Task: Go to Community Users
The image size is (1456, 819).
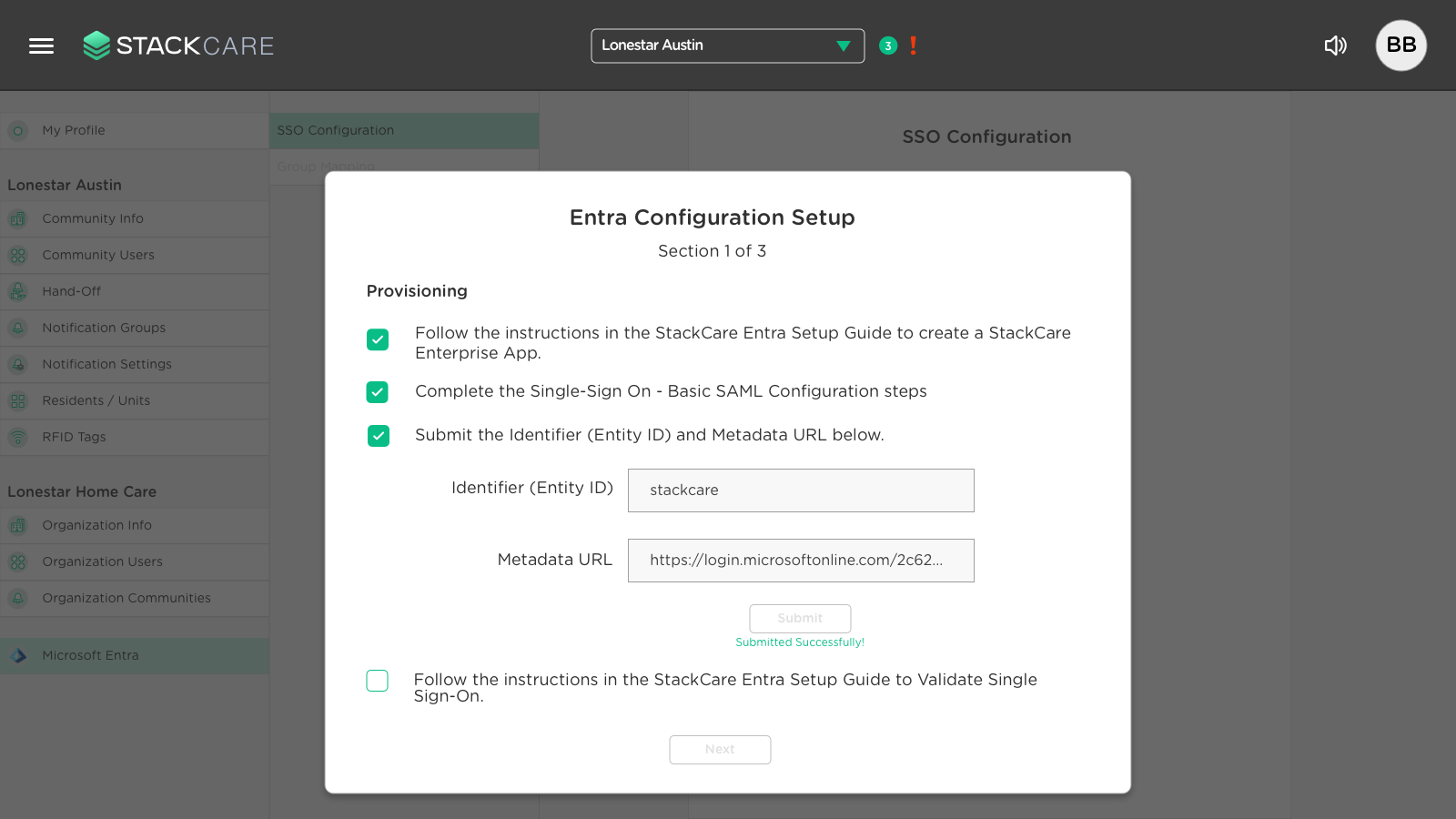Action: tap(135, 256)
